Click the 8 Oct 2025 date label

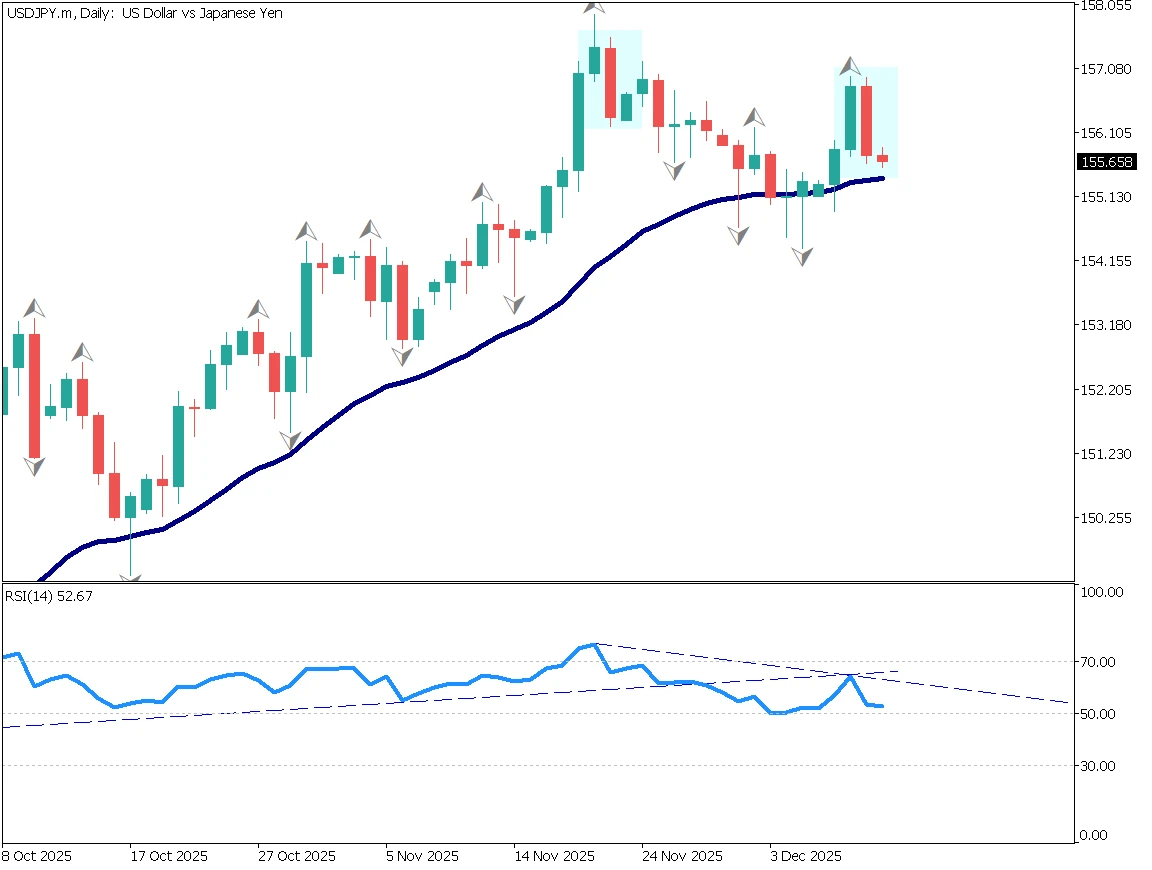pos(37,857)
